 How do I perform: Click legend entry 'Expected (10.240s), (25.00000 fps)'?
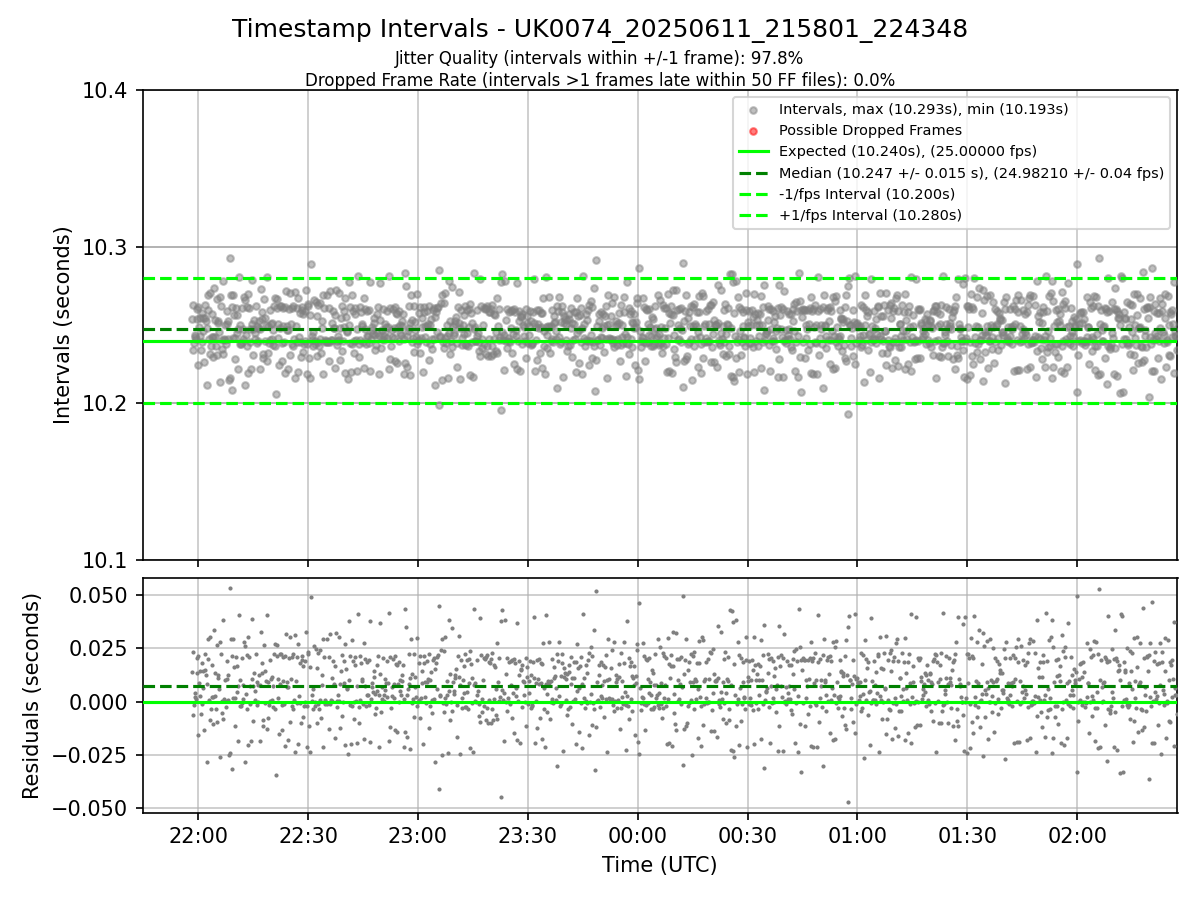908,151
